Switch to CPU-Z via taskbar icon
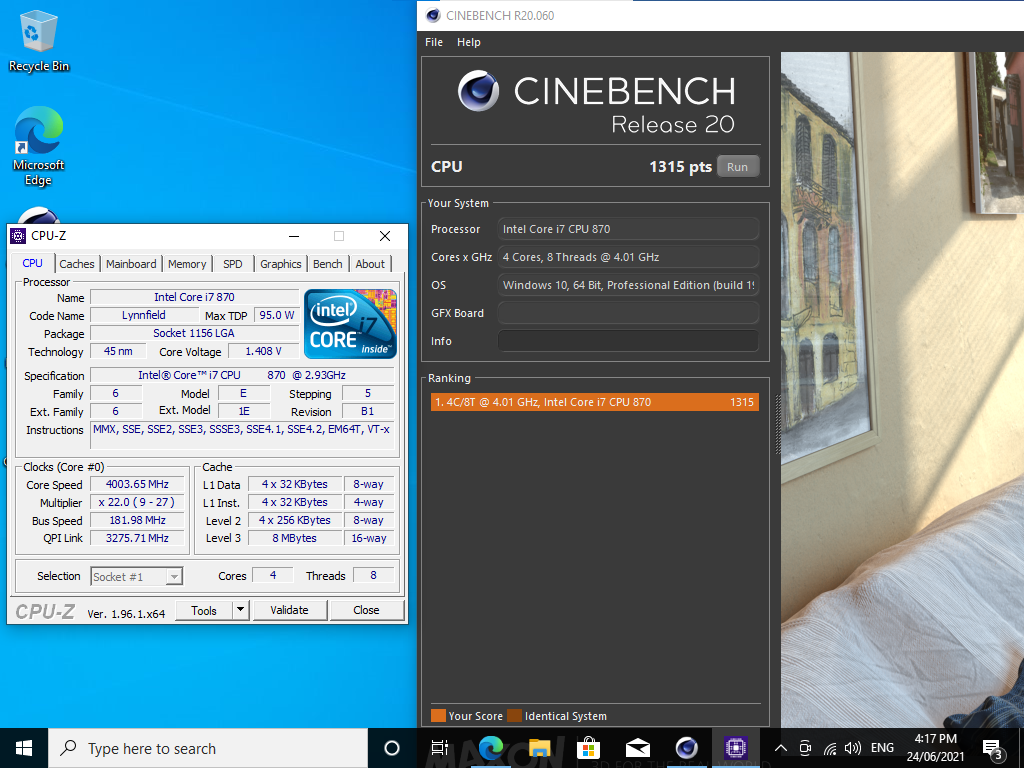The image size is (1024, 768). point(735,748)
